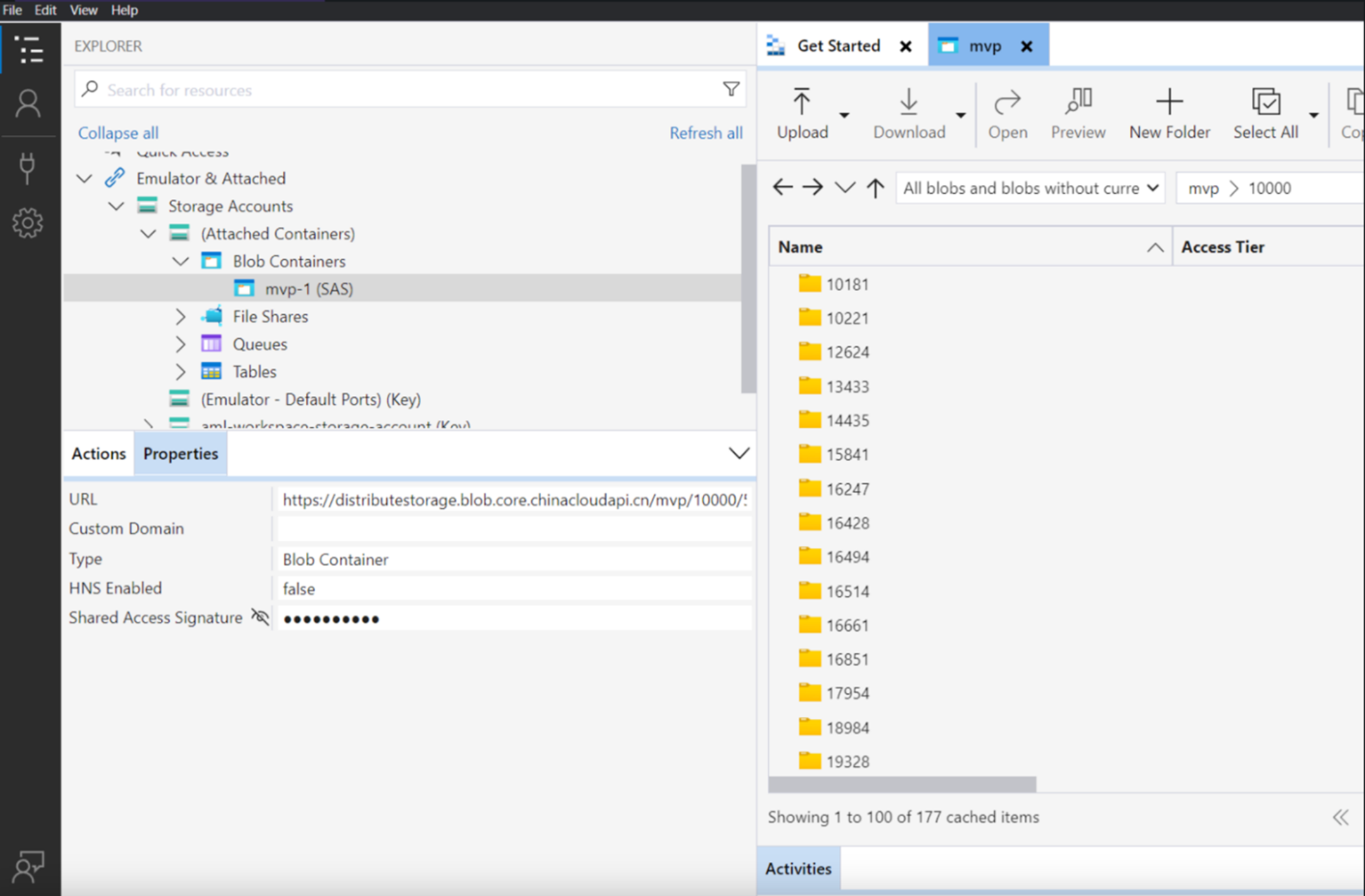1365x896 pixels.
Task: Click Refresh all link
Action: click(x=705, y=133)
